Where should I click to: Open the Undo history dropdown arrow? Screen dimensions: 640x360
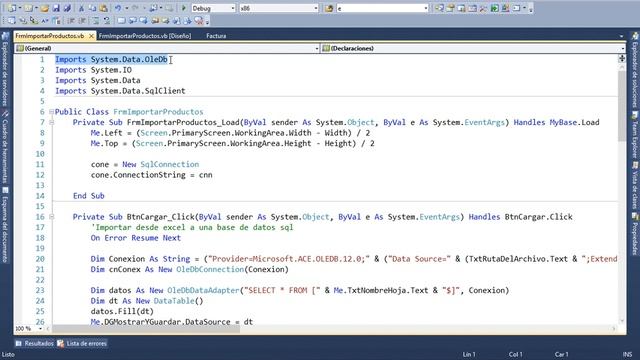click(x=127, y=8)
